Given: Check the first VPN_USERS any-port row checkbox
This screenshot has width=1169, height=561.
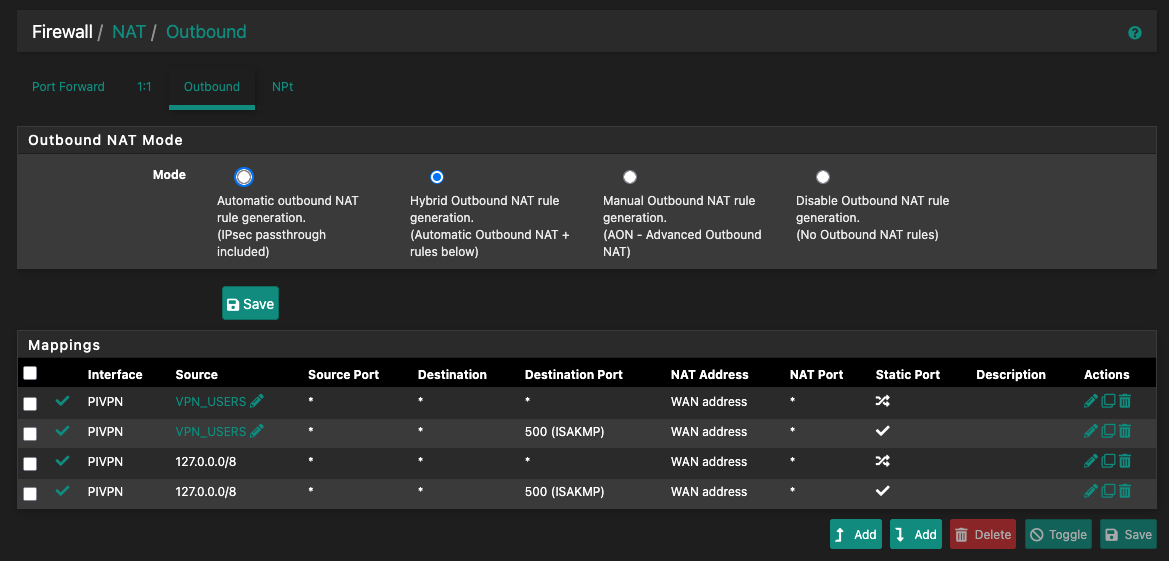Looking at the screenshot, I should tap(30, 404).
